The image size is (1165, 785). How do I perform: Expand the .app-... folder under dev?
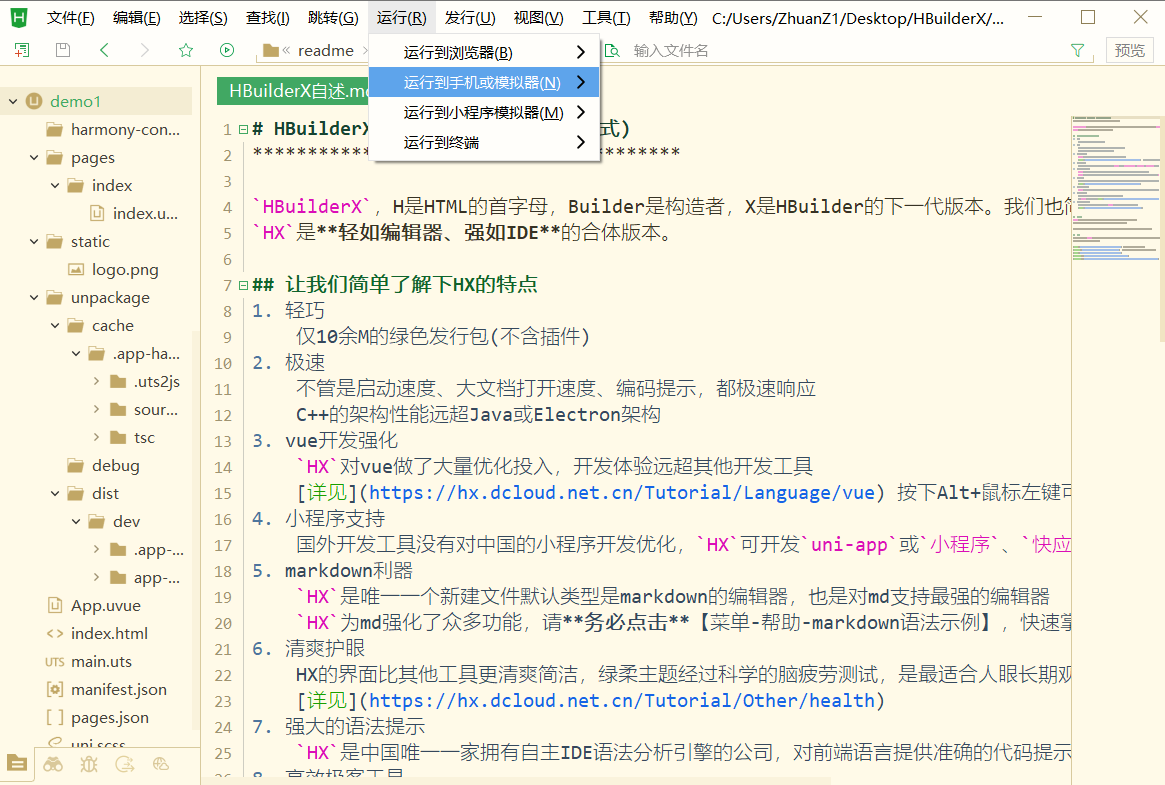(97, 550)
